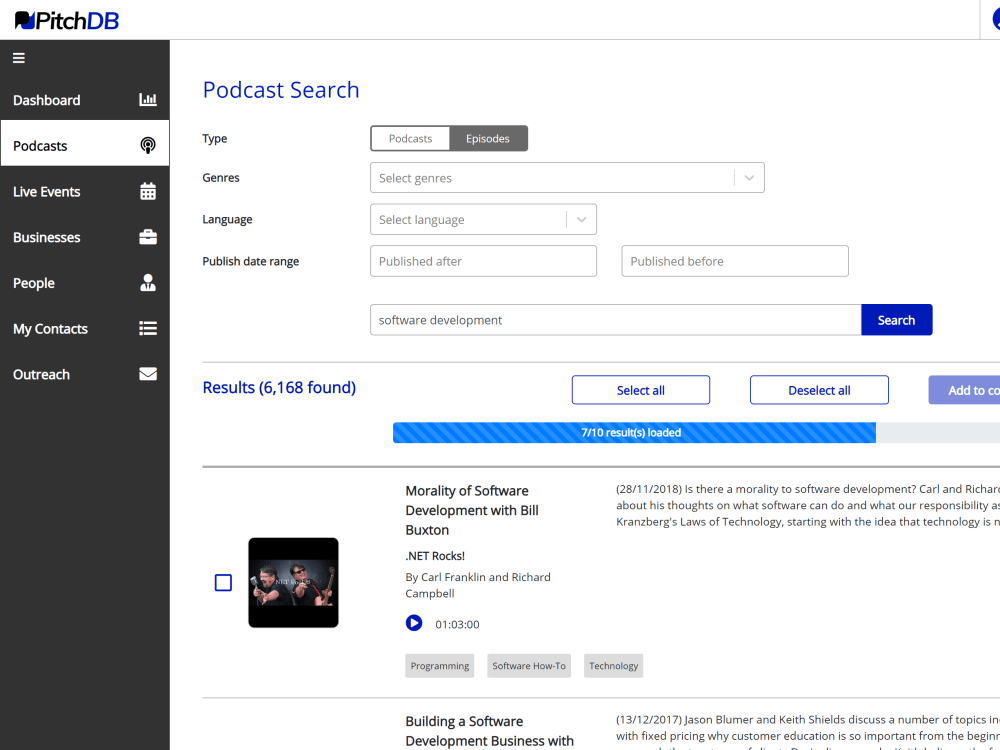Open Dashboard in the sidebar

[85, 100]
